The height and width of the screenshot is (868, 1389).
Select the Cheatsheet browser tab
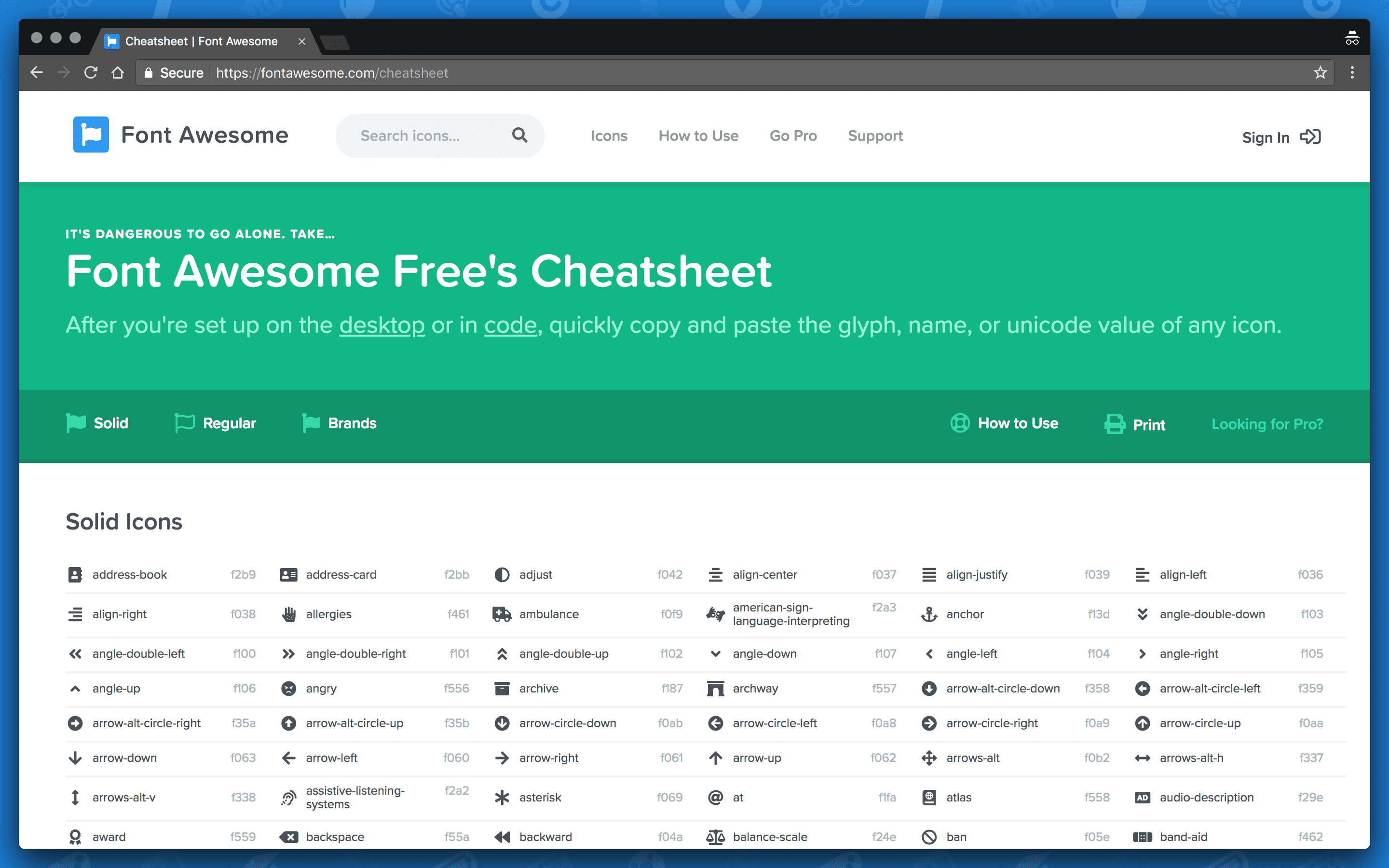coord(200,41)
